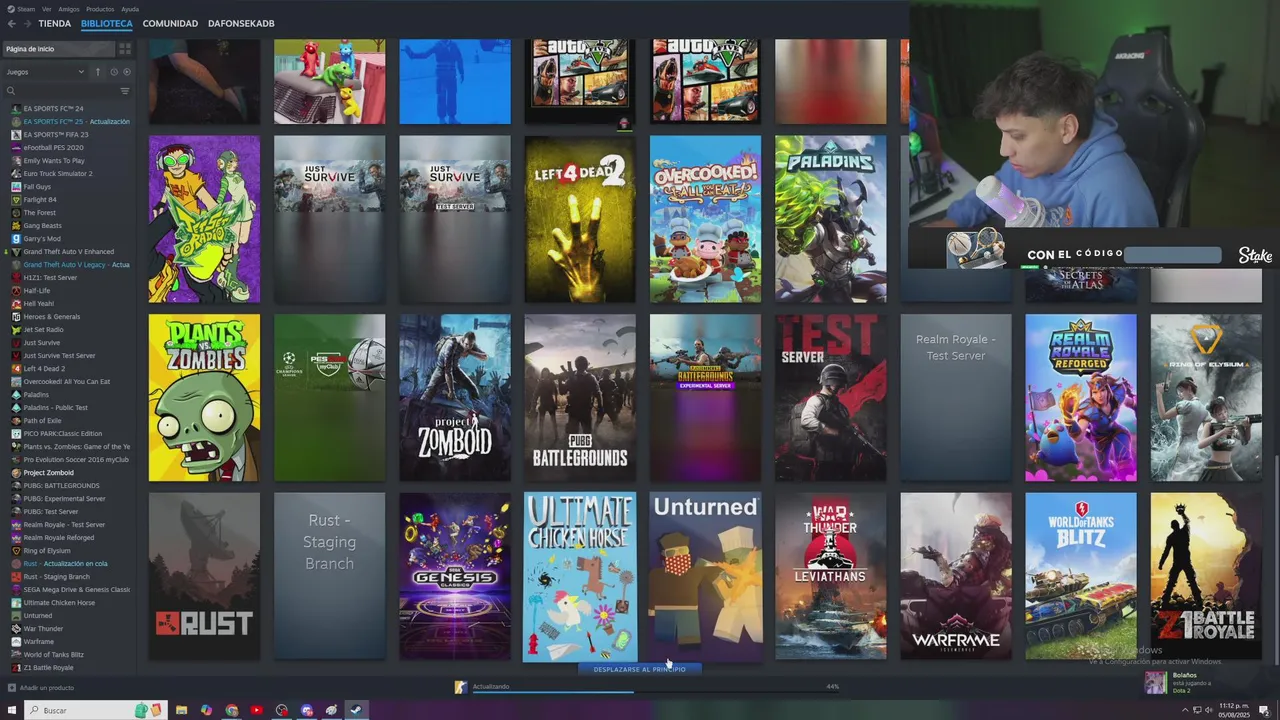The width and height of the screenshot is (1280, 720).
Task: Open the Warframe cover
Action: pos(956,576)
